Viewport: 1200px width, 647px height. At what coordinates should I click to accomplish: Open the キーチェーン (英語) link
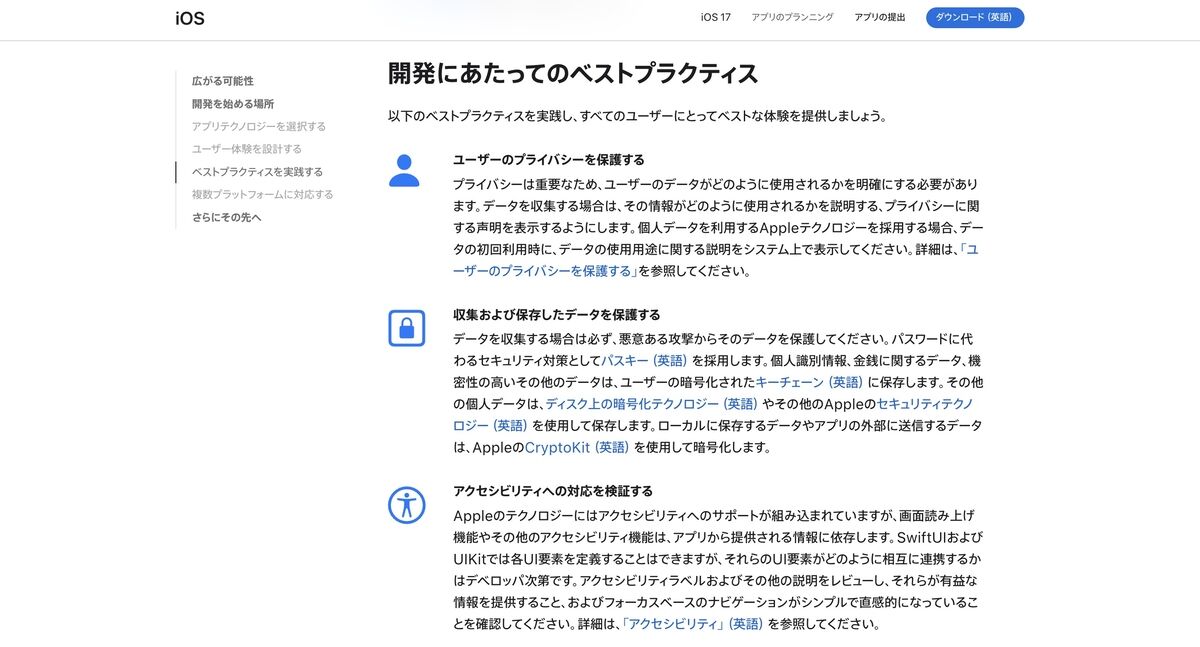tap(809, 383)
